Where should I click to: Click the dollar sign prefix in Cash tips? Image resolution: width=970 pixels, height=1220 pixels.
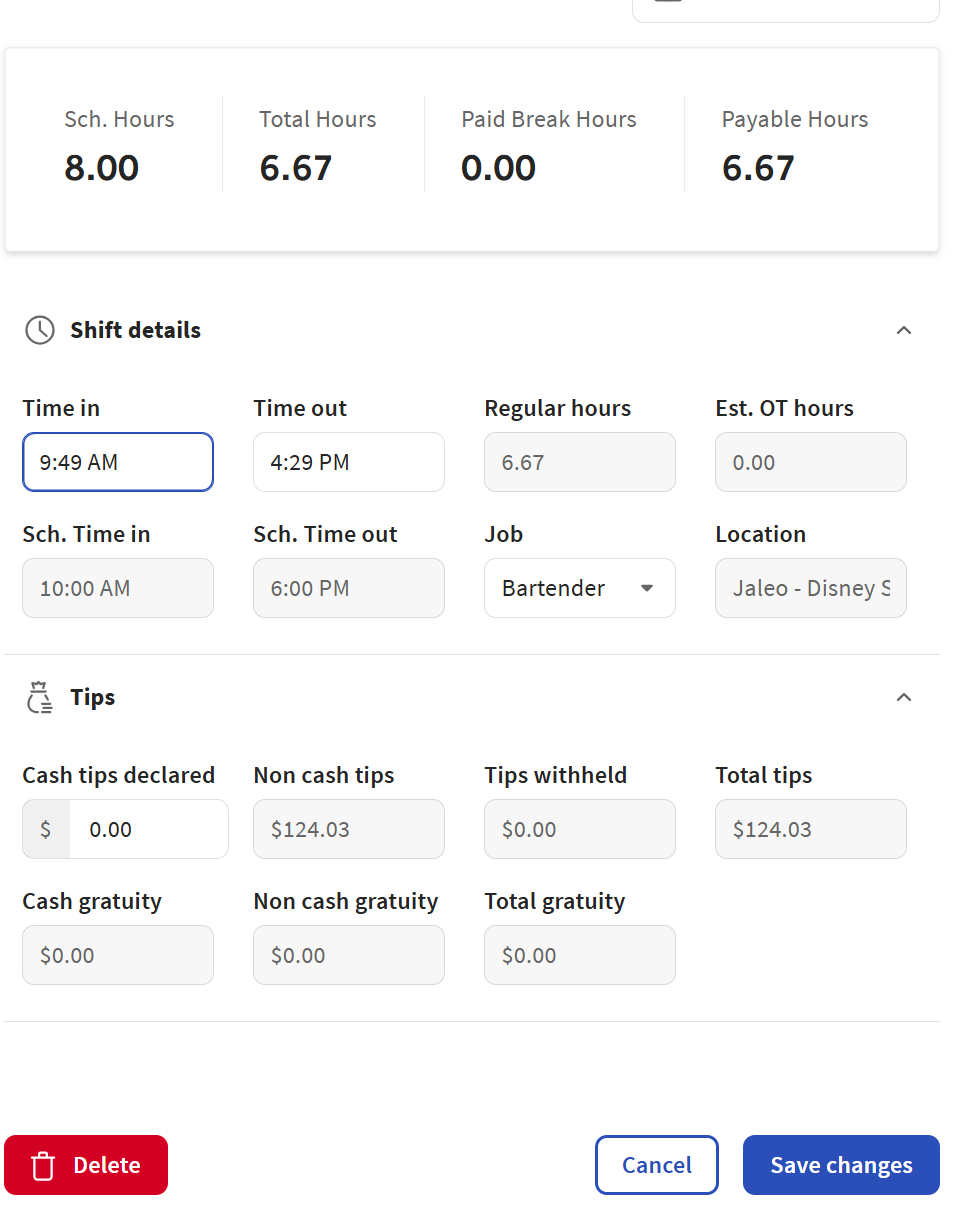point(46,829)
